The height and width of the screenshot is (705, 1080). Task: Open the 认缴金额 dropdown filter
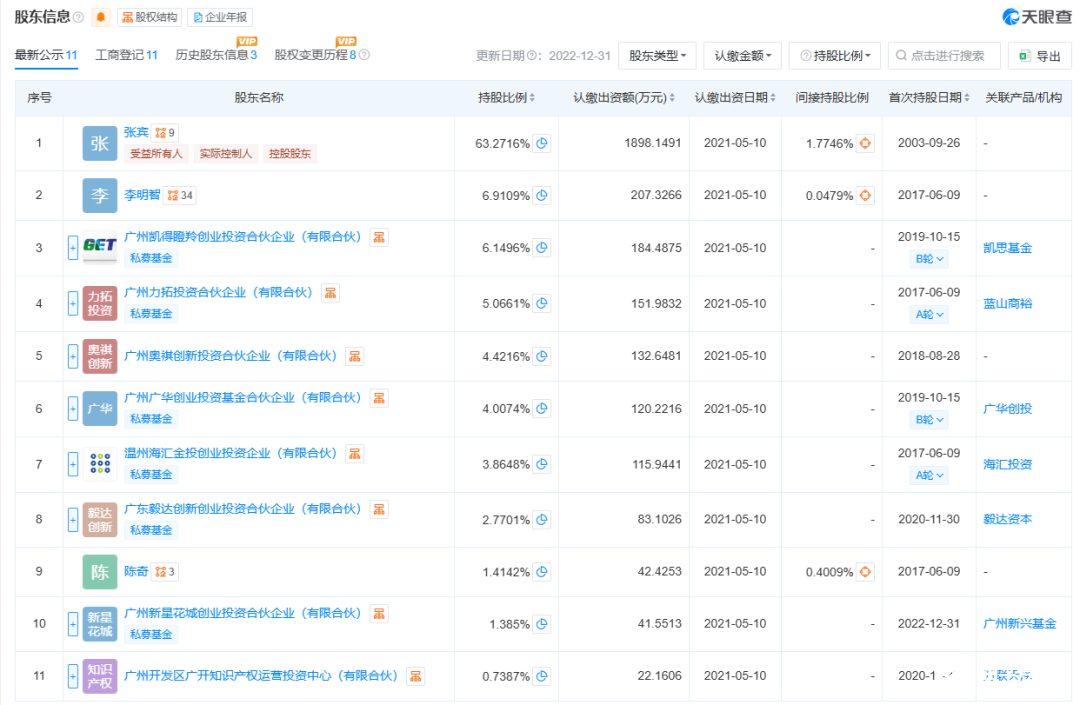pos(742,56)
